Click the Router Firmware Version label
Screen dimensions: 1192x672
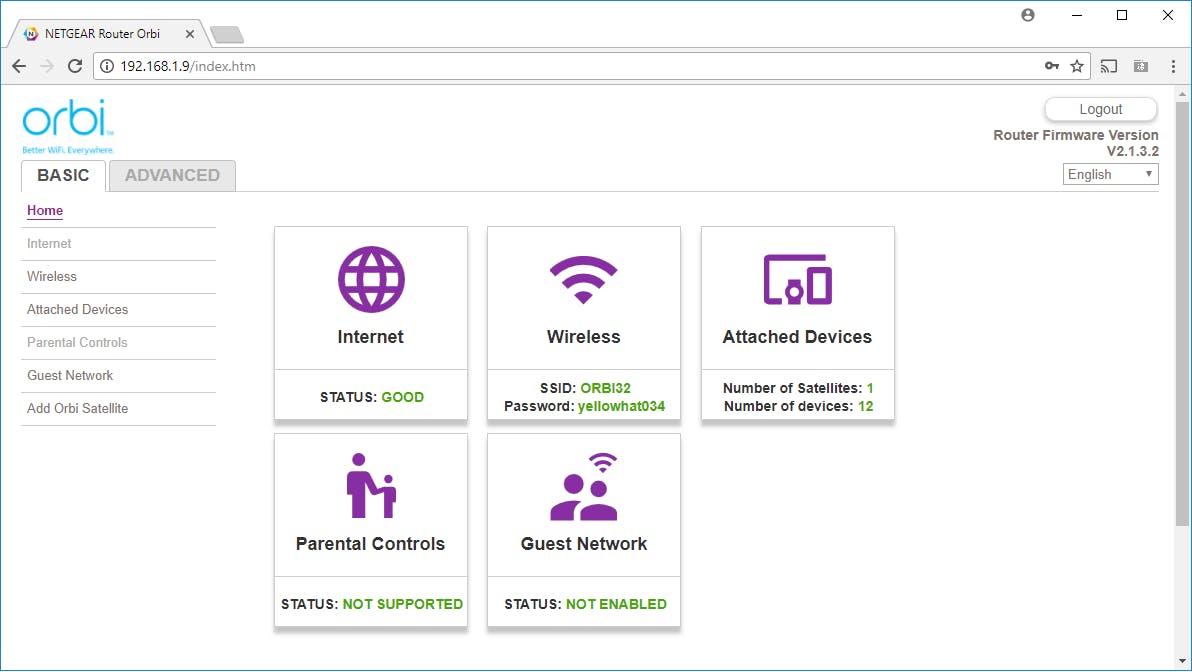[x=1076, y=135]
